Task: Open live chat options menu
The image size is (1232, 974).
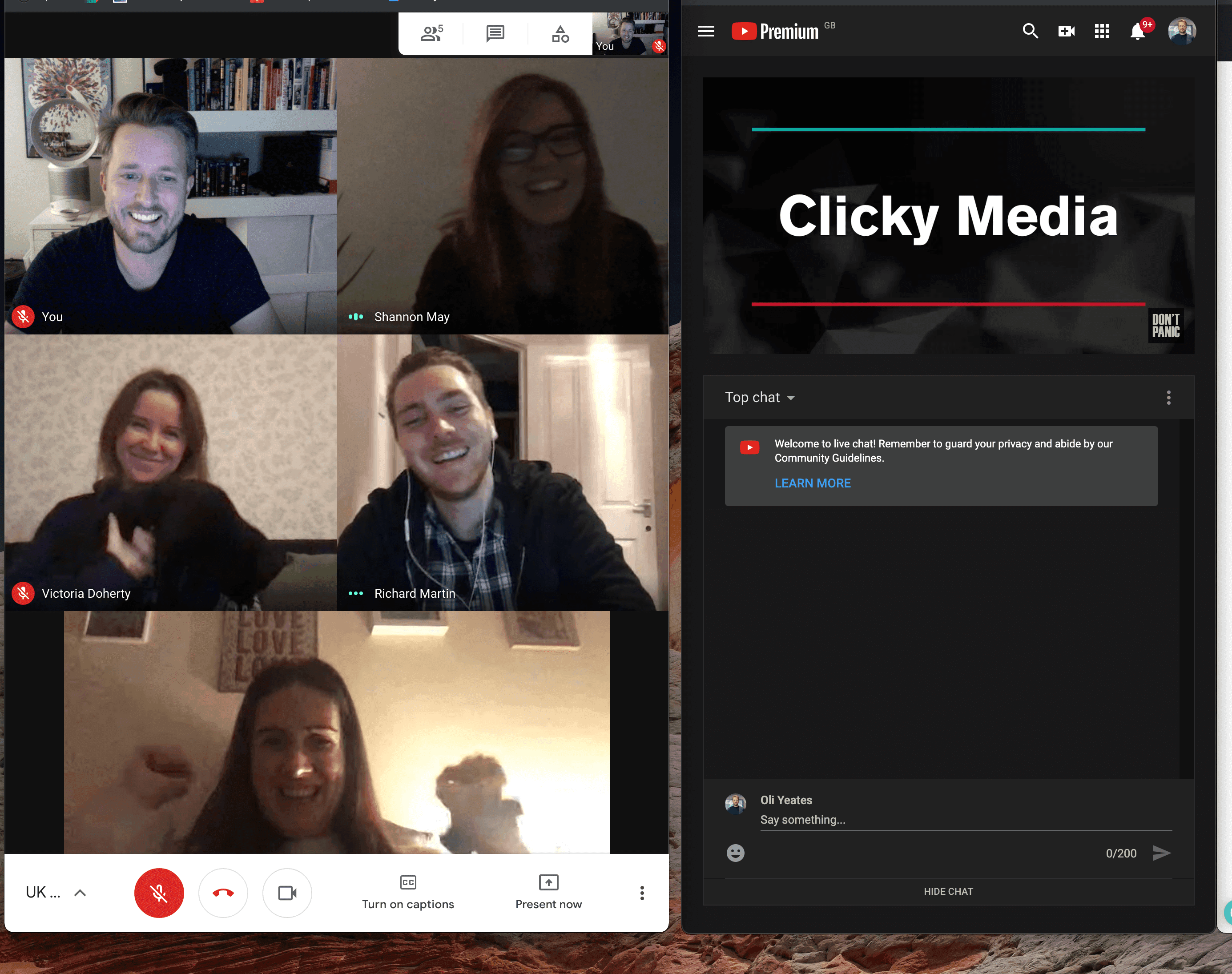Action: (1168, 398)
